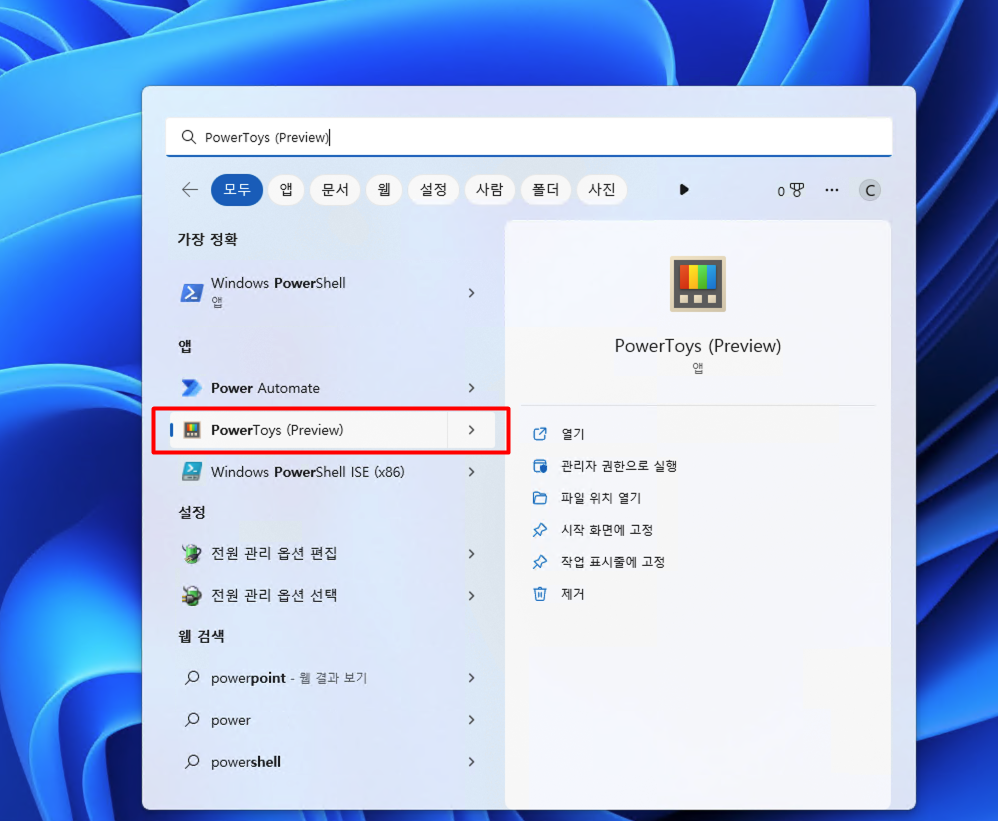
Task: Open the three-dot options menu
Action: 832,190
